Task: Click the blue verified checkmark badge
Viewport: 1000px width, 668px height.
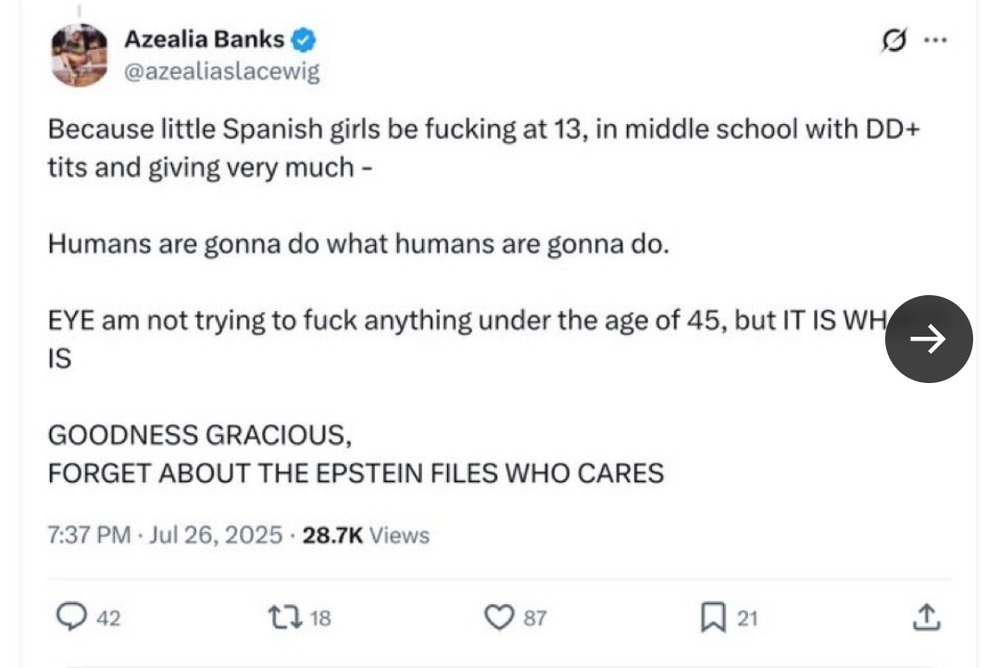Action: [x=304, y=40]
